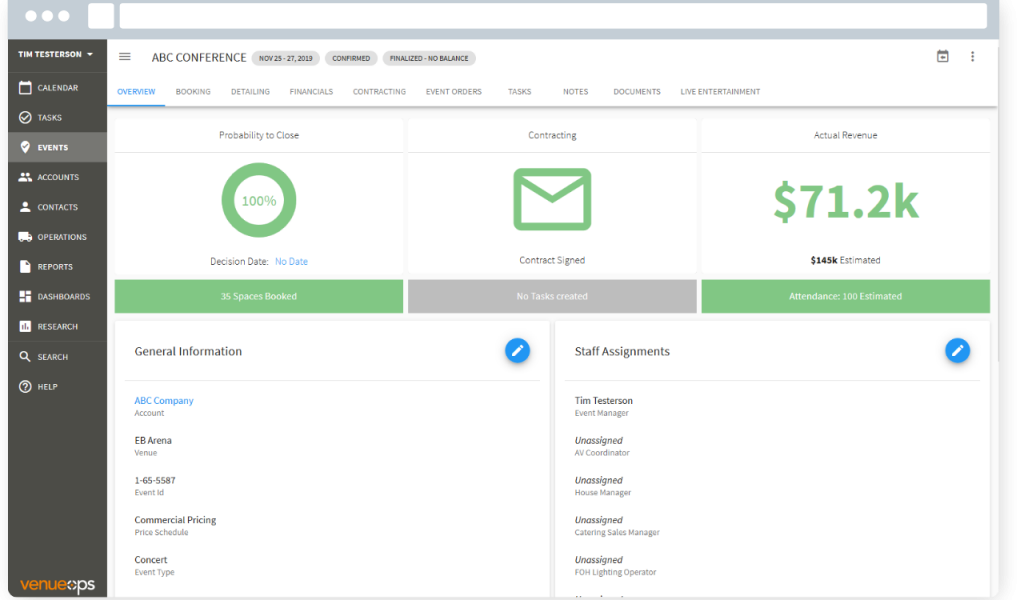Image resolution: width=1024 pixels, height=600 pixels.
Task: Open the Event Orders tab
Action: [x=453, y=92]
